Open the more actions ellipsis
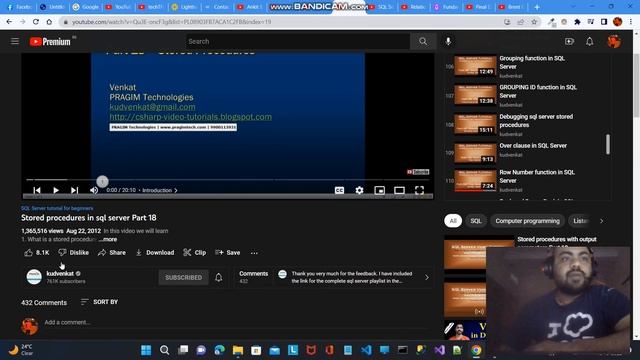The height and width of the screenshot is (360, 640). click(x=254, y=253)
